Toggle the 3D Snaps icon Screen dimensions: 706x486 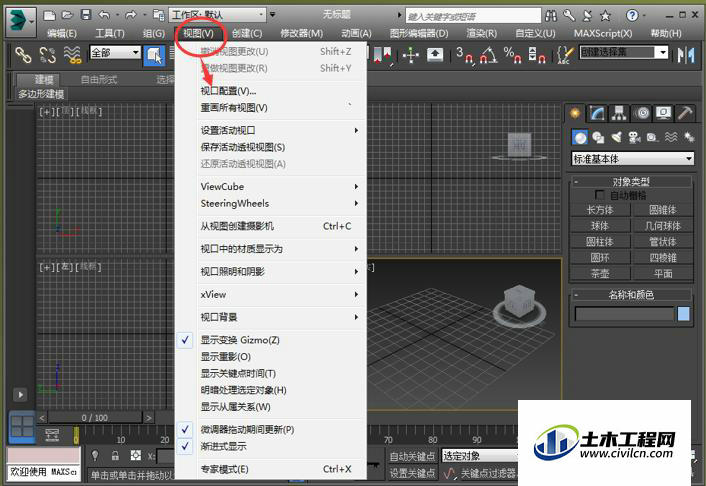pos(465,55)
